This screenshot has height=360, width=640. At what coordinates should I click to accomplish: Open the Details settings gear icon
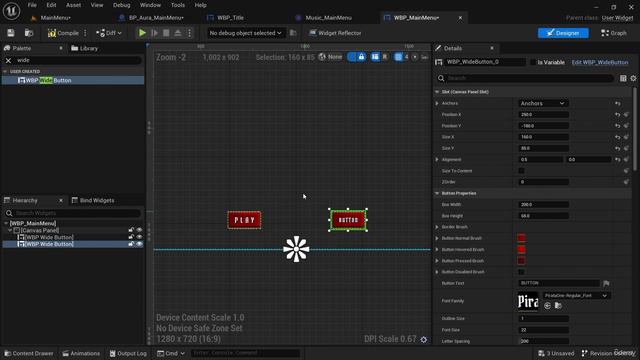click(x=633, y=78)
